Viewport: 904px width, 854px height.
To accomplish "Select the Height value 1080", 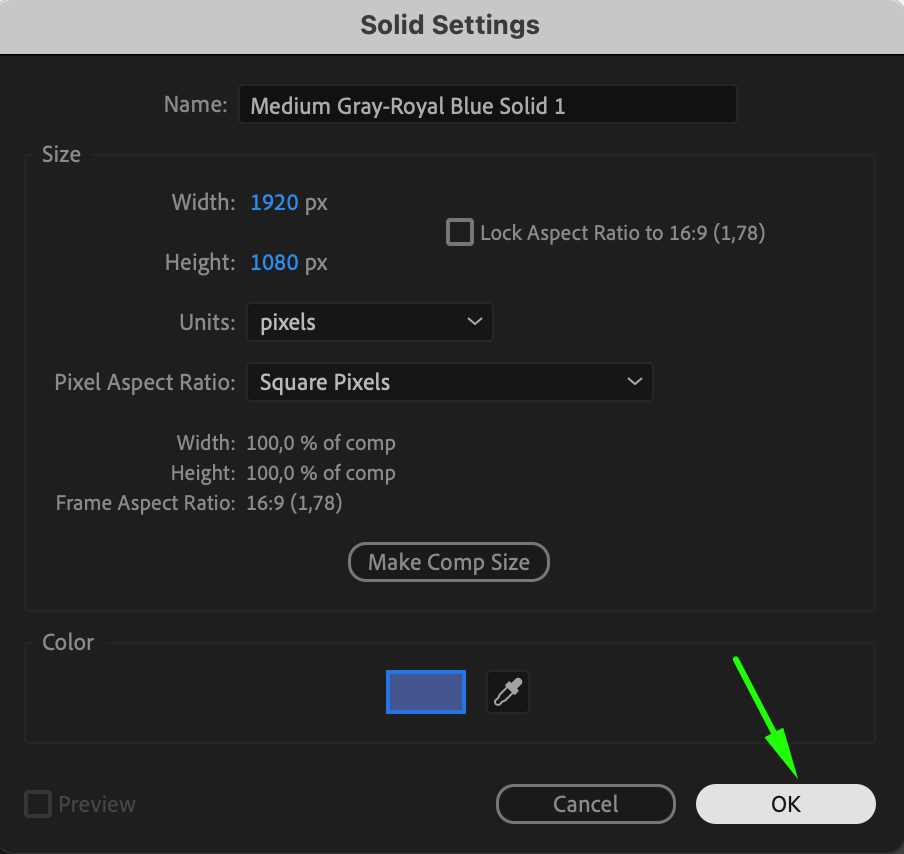I will tap(274, 263).
